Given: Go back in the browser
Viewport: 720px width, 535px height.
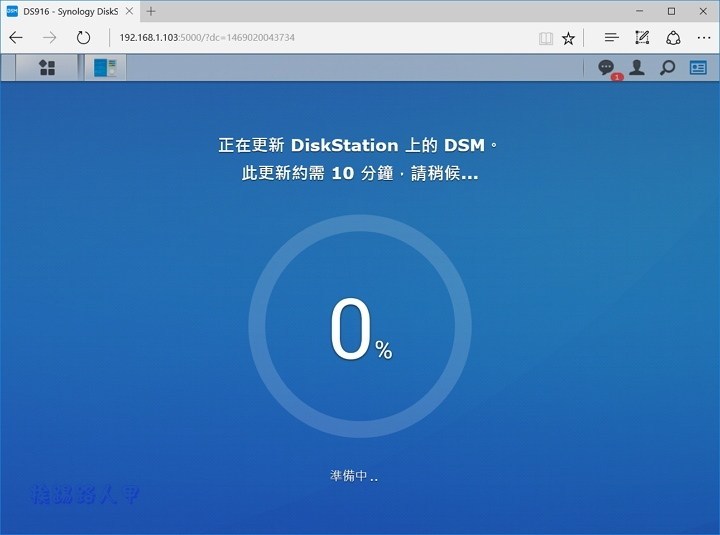Looking at the screenshot, I should point(16,38).
